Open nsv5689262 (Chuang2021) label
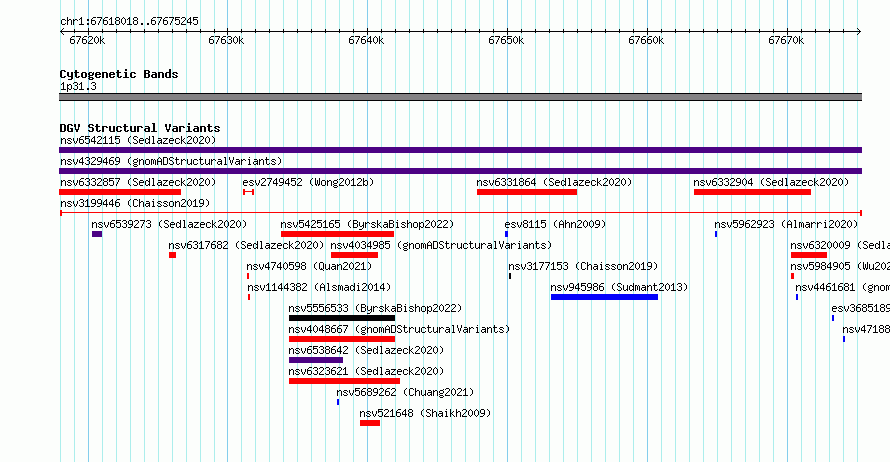Screen dimensions: 890x462 pyautogui.click(x=405, y=392)
